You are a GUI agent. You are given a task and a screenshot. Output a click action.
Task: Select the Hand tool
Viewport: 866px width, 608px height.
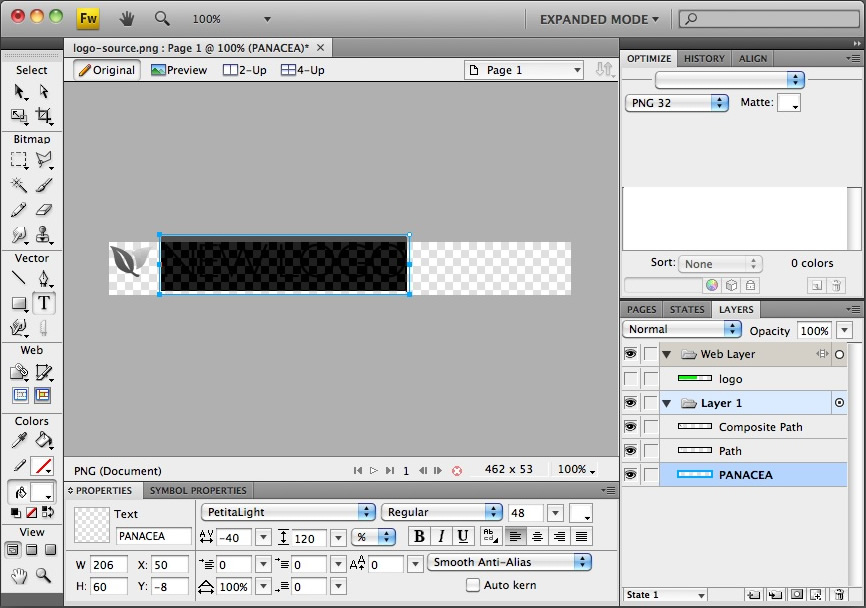coord(19,575)
